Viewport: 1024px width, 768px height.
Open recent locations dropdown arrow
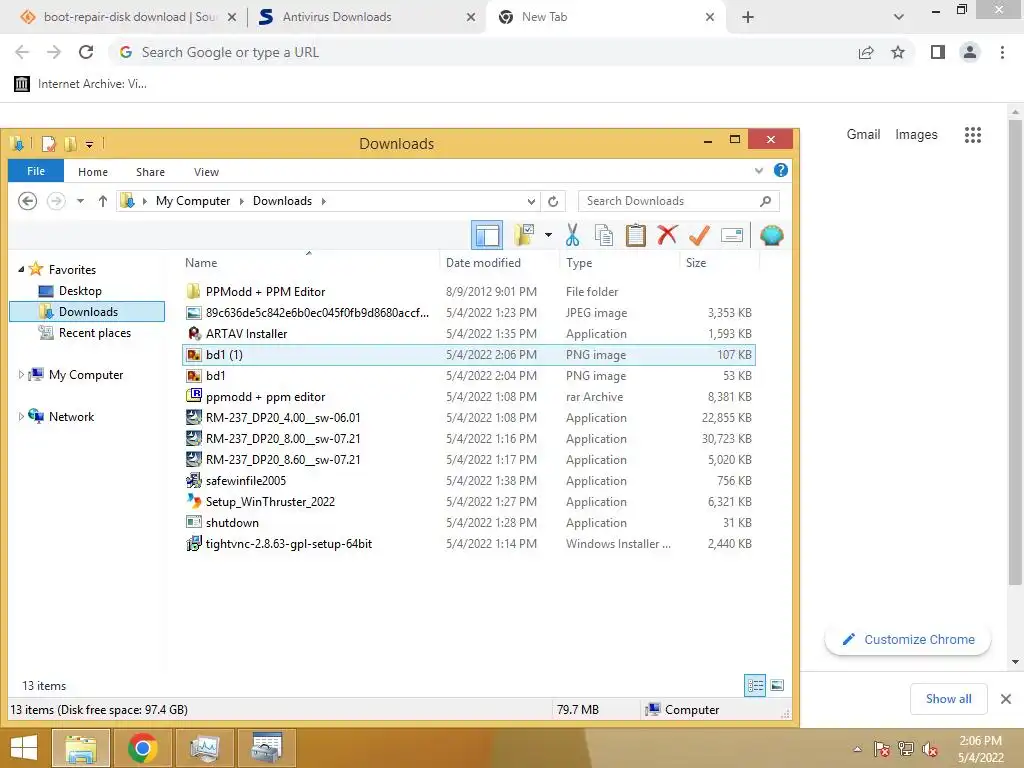click(x=80, y=201)
